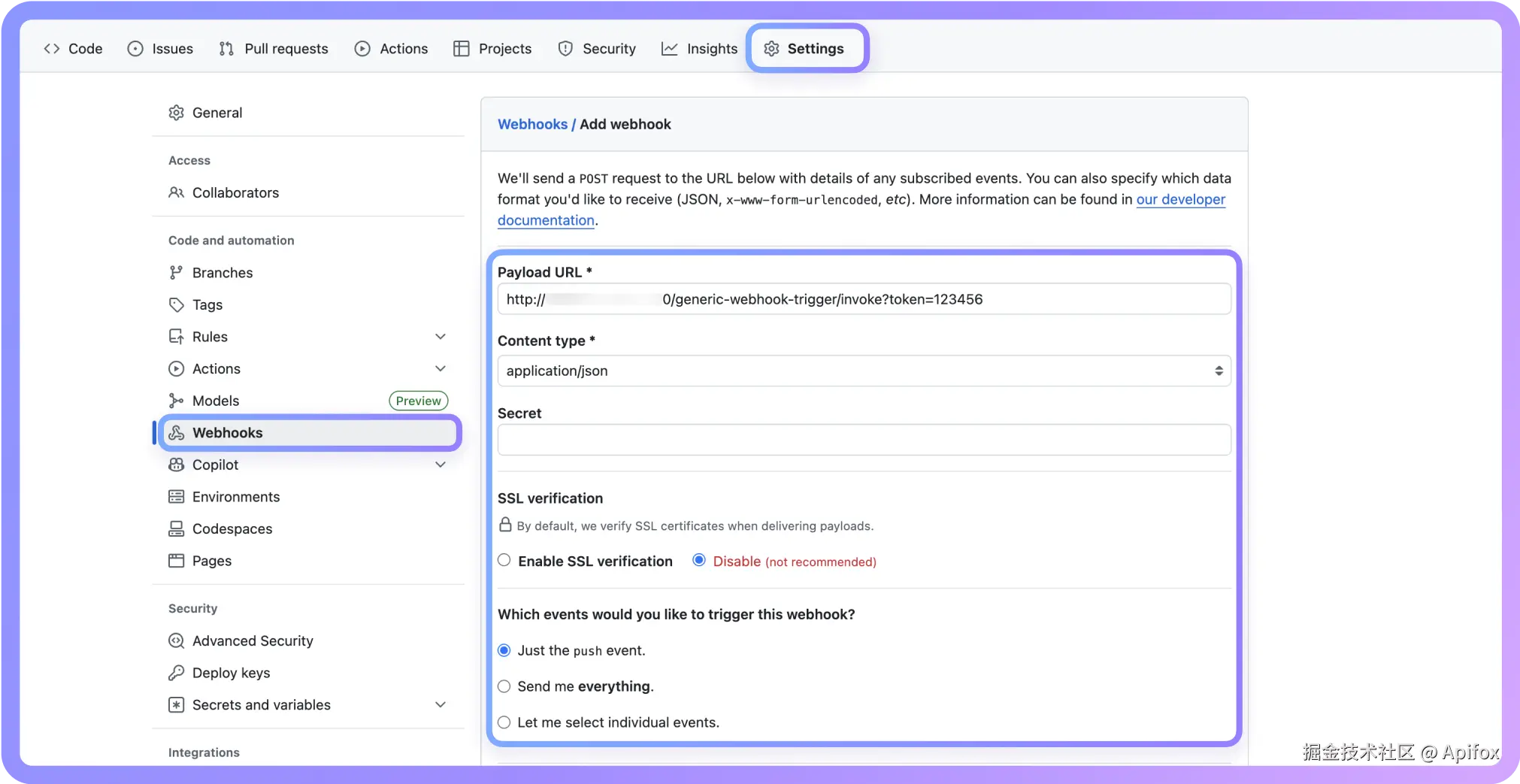This screenshot has height=784, width=1520.
Task: Click the Secrets and variables asterisk icon
Action: coord(177,705)
